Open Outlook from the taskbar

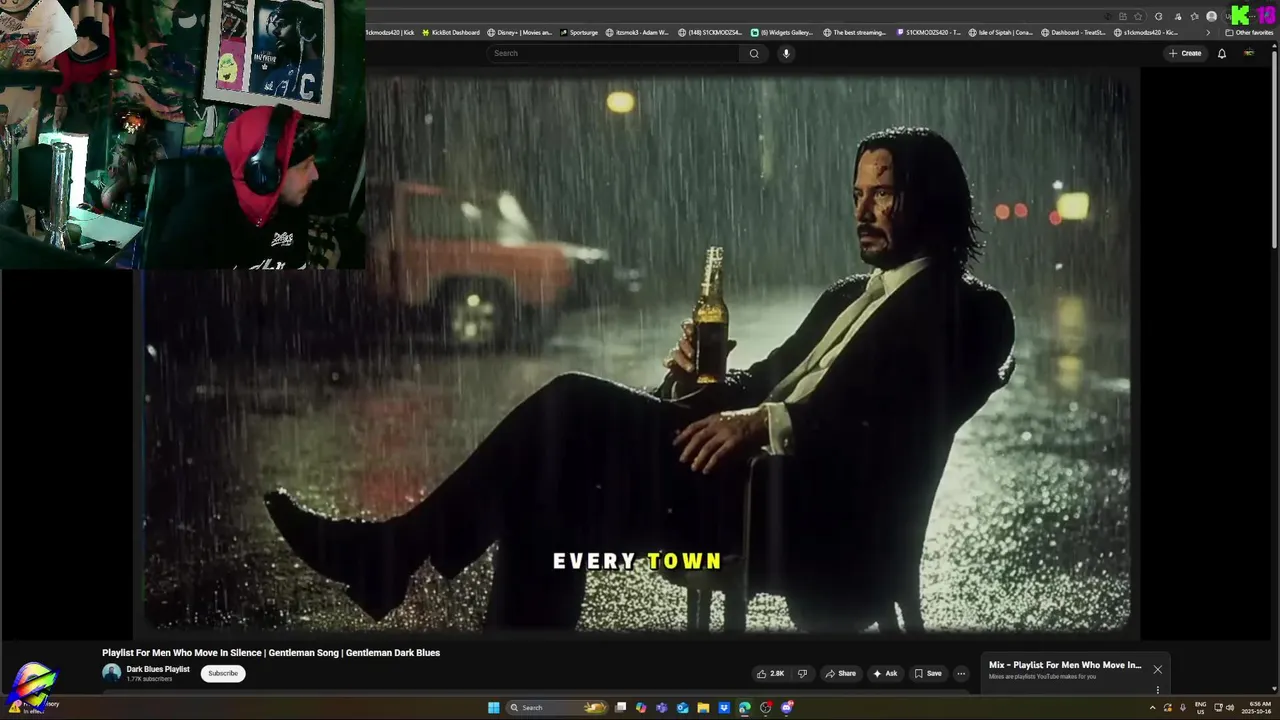682,707
